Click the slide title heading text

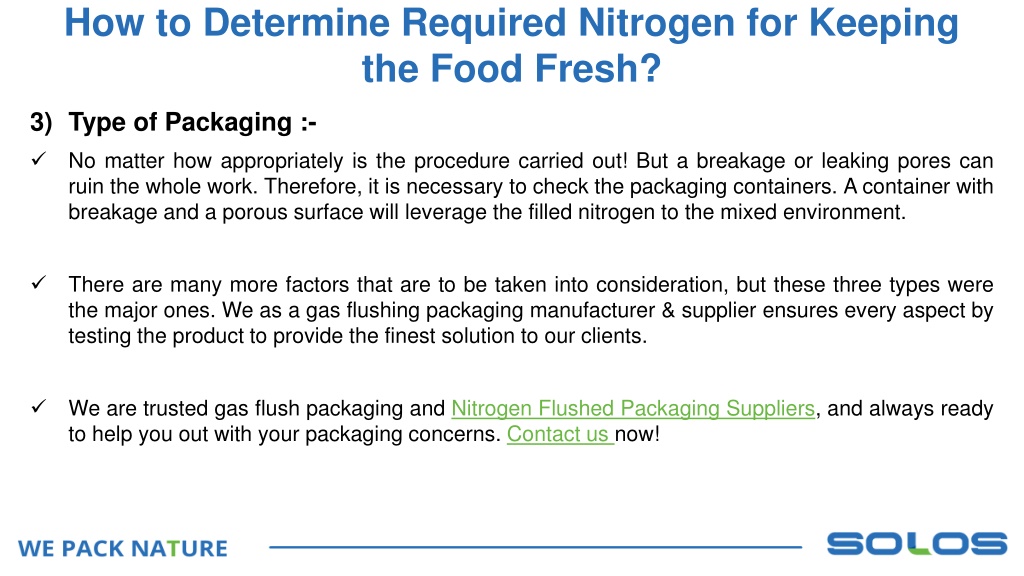[x=511, y=45]
